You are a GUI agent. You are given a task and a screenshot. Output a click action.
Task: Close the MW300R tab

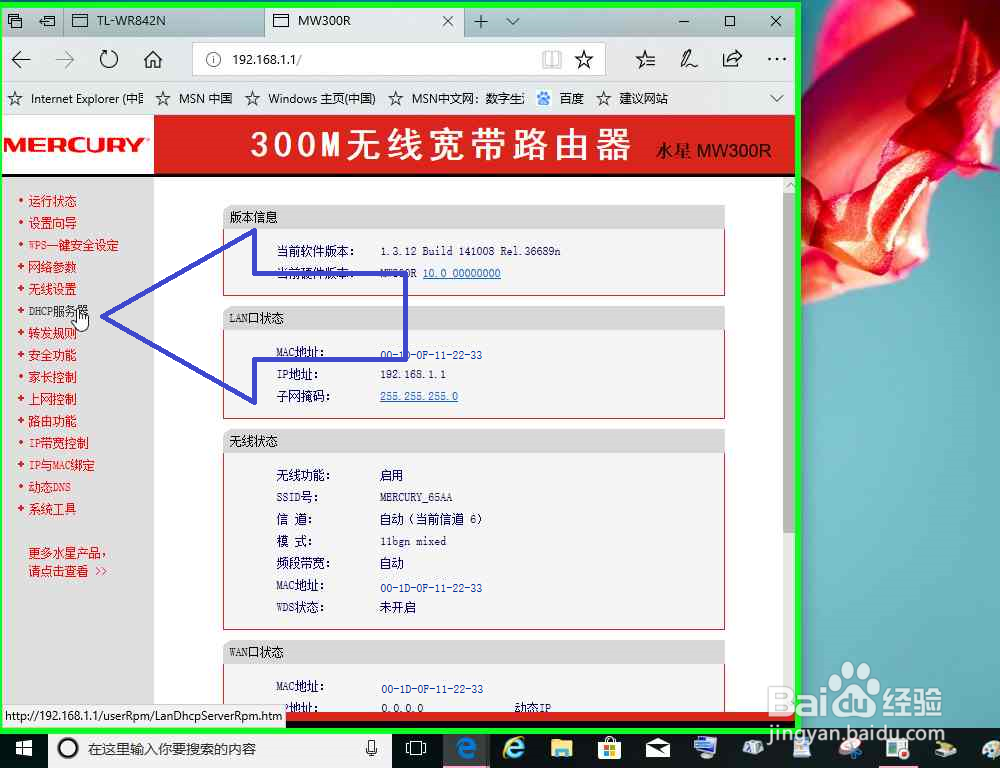[x=448, y=21]
